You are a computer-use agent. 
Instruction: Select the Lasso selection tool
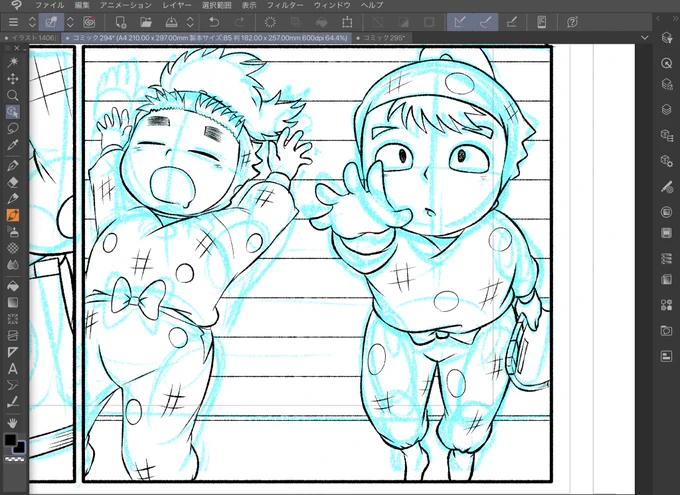(x=13, y=128)
